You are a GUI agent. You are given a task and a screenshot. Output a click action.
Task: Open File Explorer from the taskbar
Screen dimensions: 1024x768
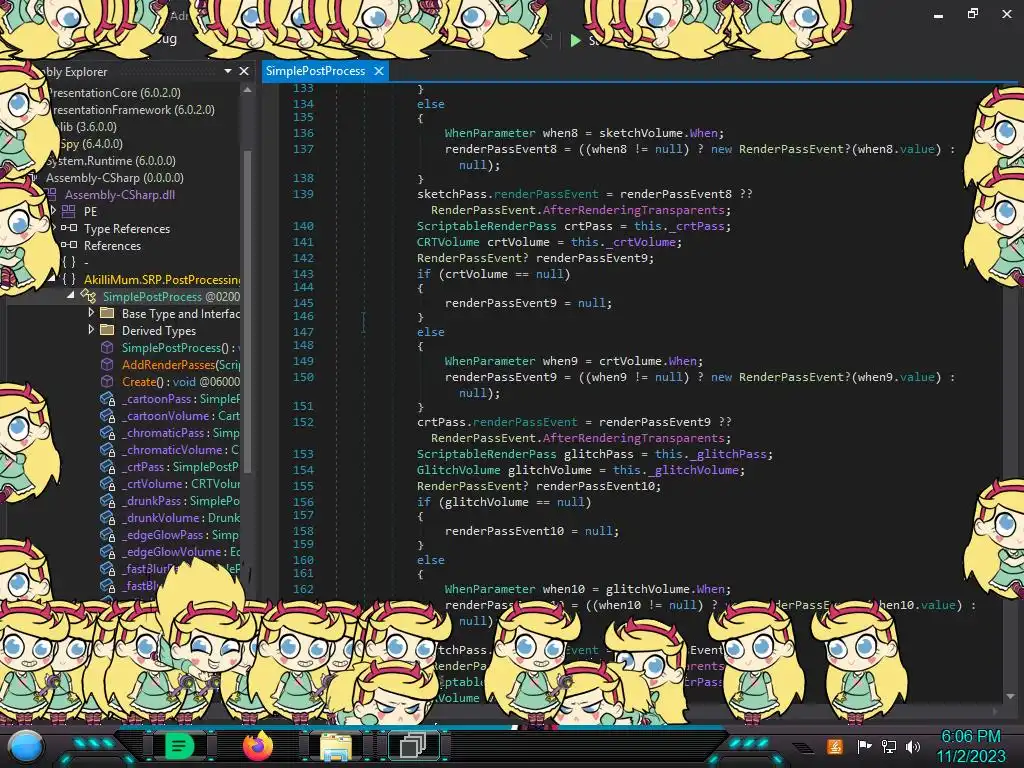click(x=336, y=746)
